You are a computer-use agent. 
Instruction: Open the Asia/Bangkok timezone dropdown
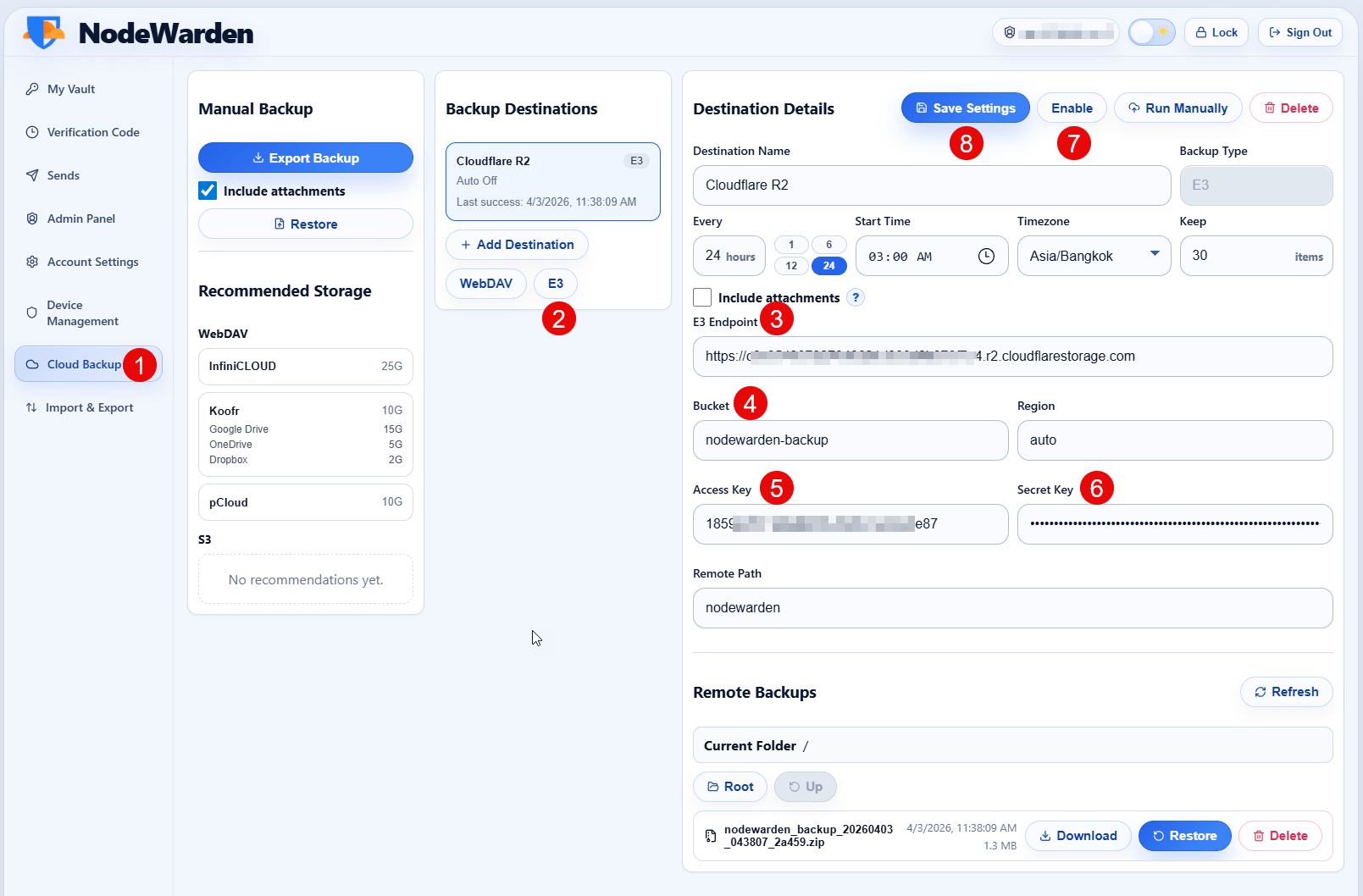(x=1094, y=256)
